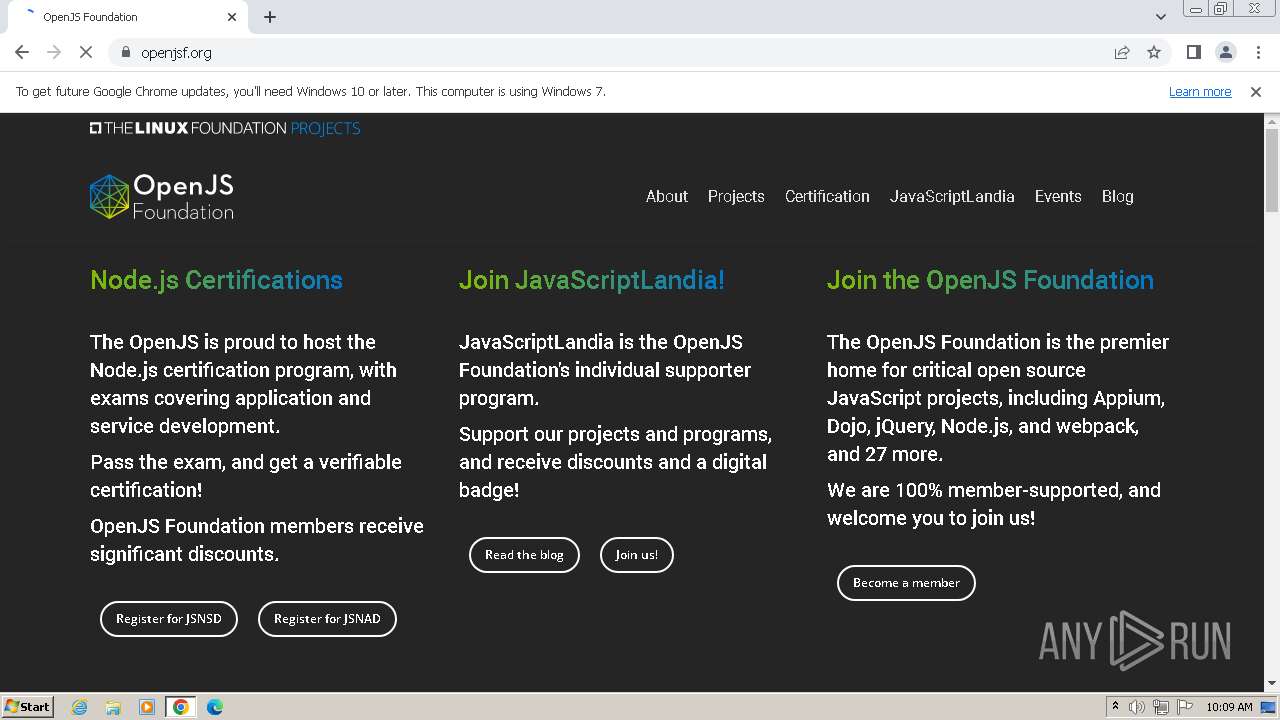1280x720 pixels.
Task: Click the Become a member button
Action: coord(906,583)
